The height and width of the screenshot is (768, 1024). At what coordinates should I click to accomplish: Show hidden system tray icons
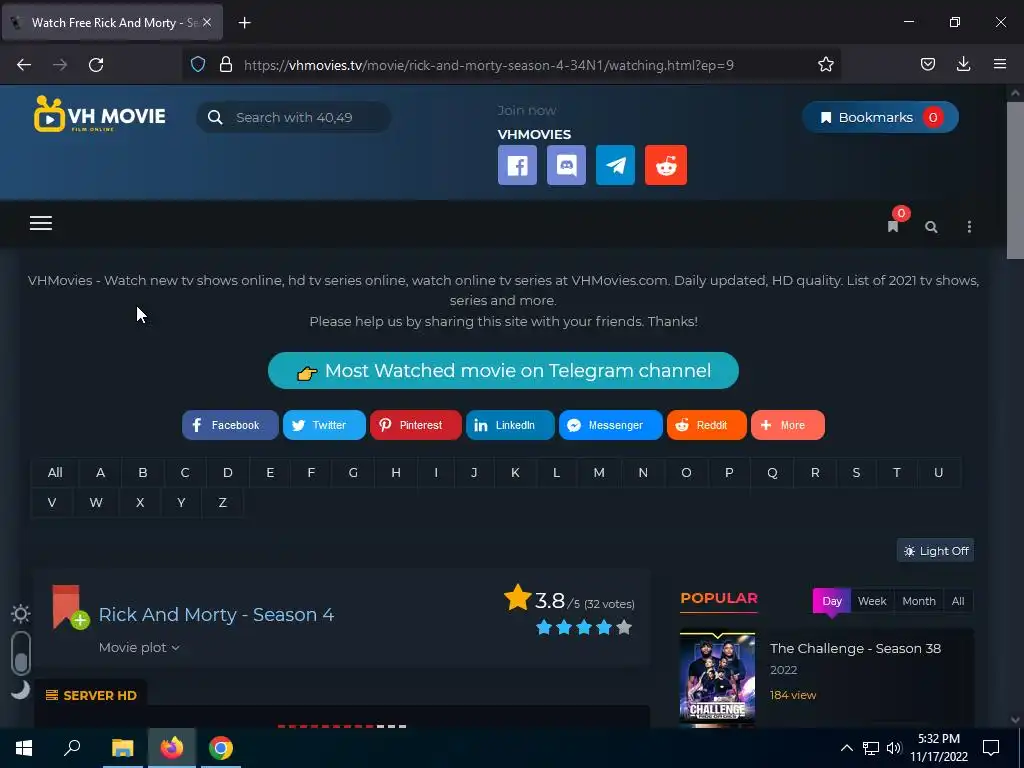846,748
